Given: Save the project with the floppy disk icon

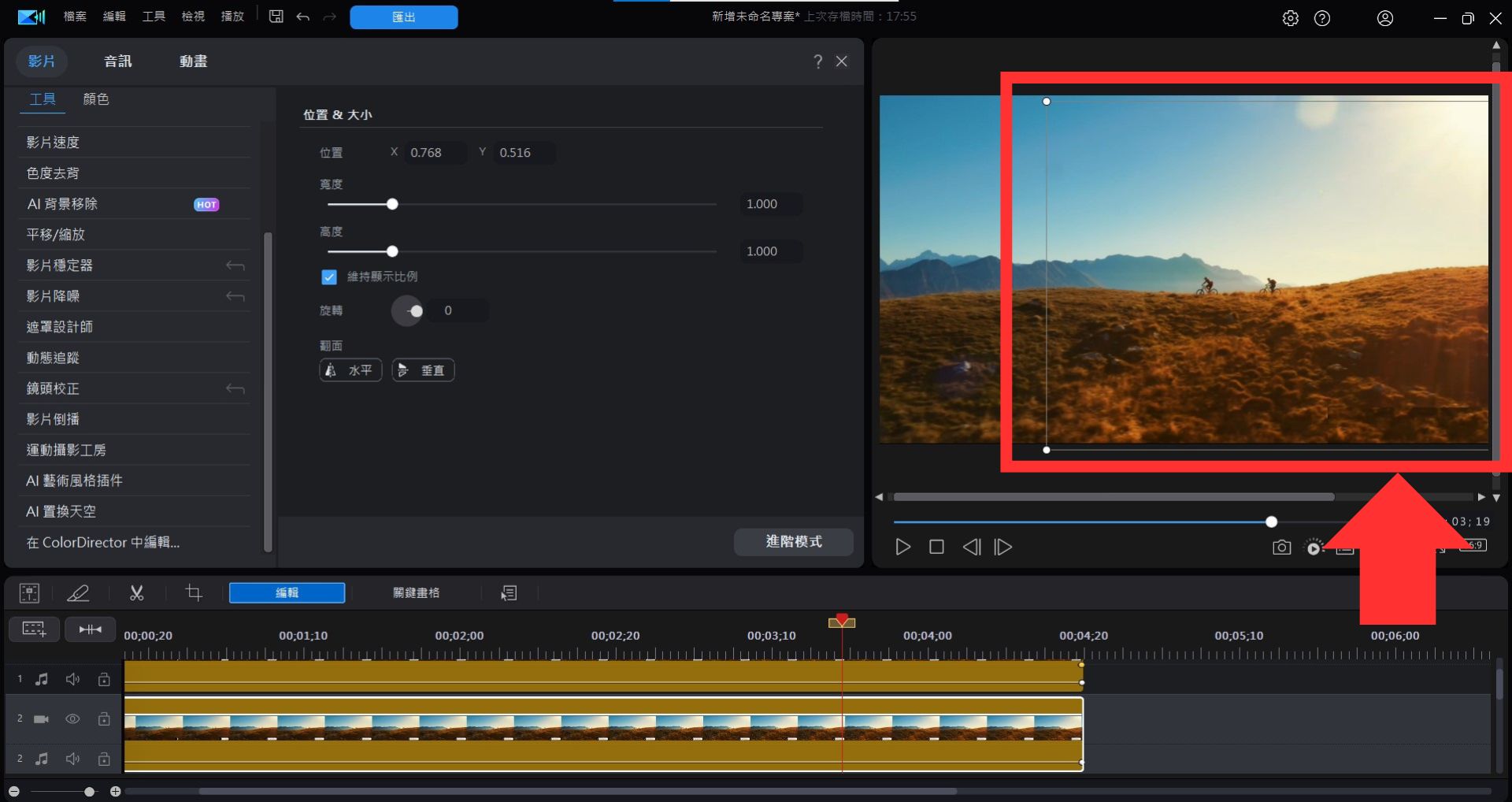Looking at the screenshot, I should coord(276,17).
